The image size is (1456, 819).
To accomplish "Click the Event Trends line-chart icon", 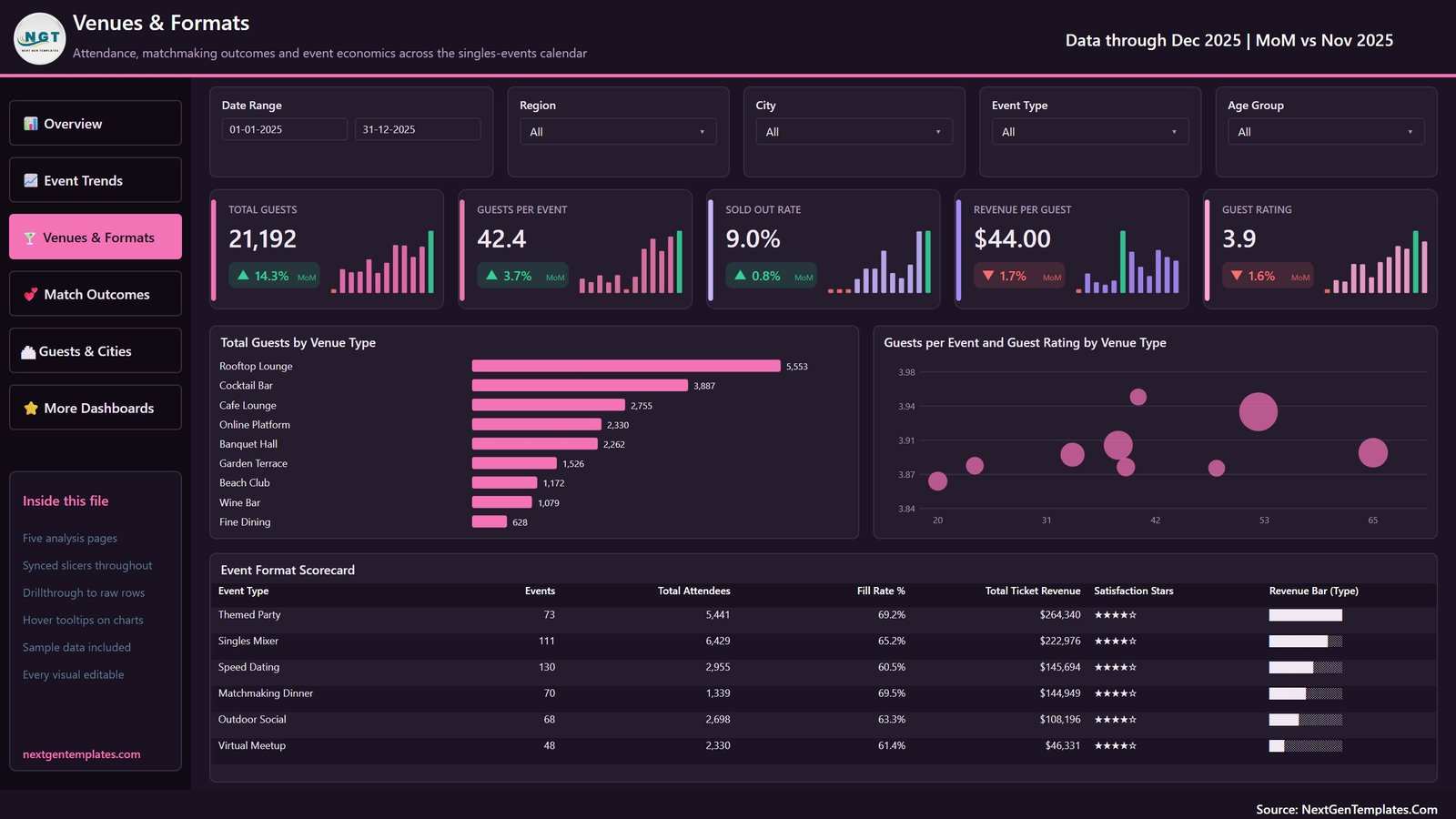I will click(x=31, y=180).
